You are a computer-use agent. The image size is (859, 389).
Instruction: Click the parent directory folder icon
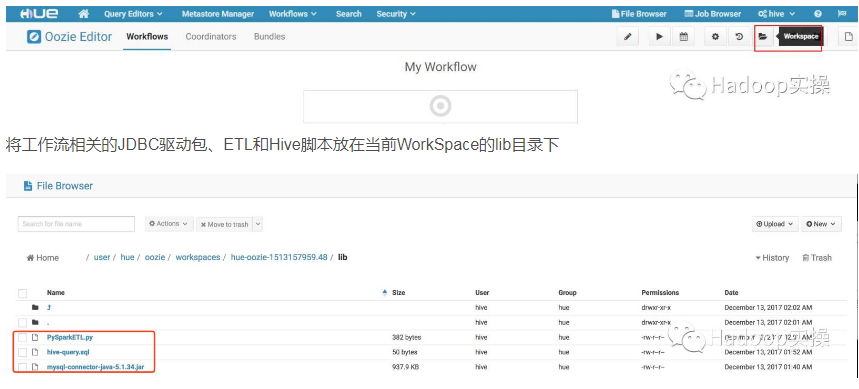click(36, 307)
